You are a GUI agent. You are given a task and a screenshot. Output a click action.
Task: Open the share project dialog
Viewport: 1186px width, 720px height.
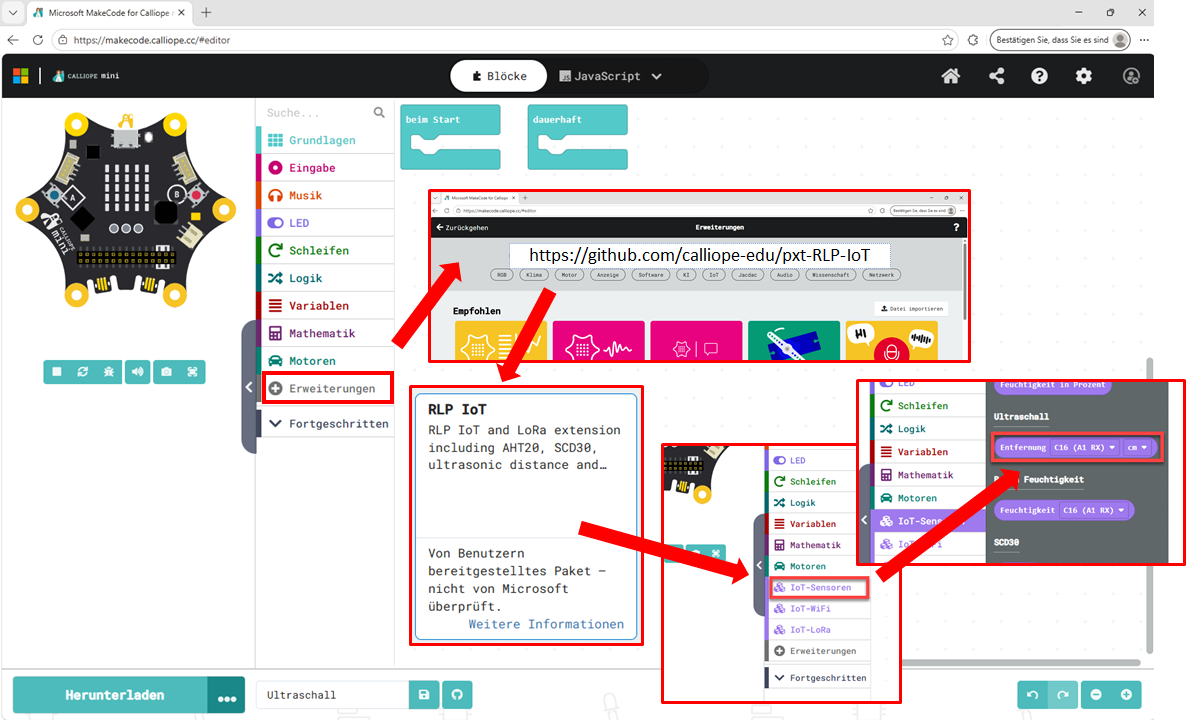tap(996, 76)
